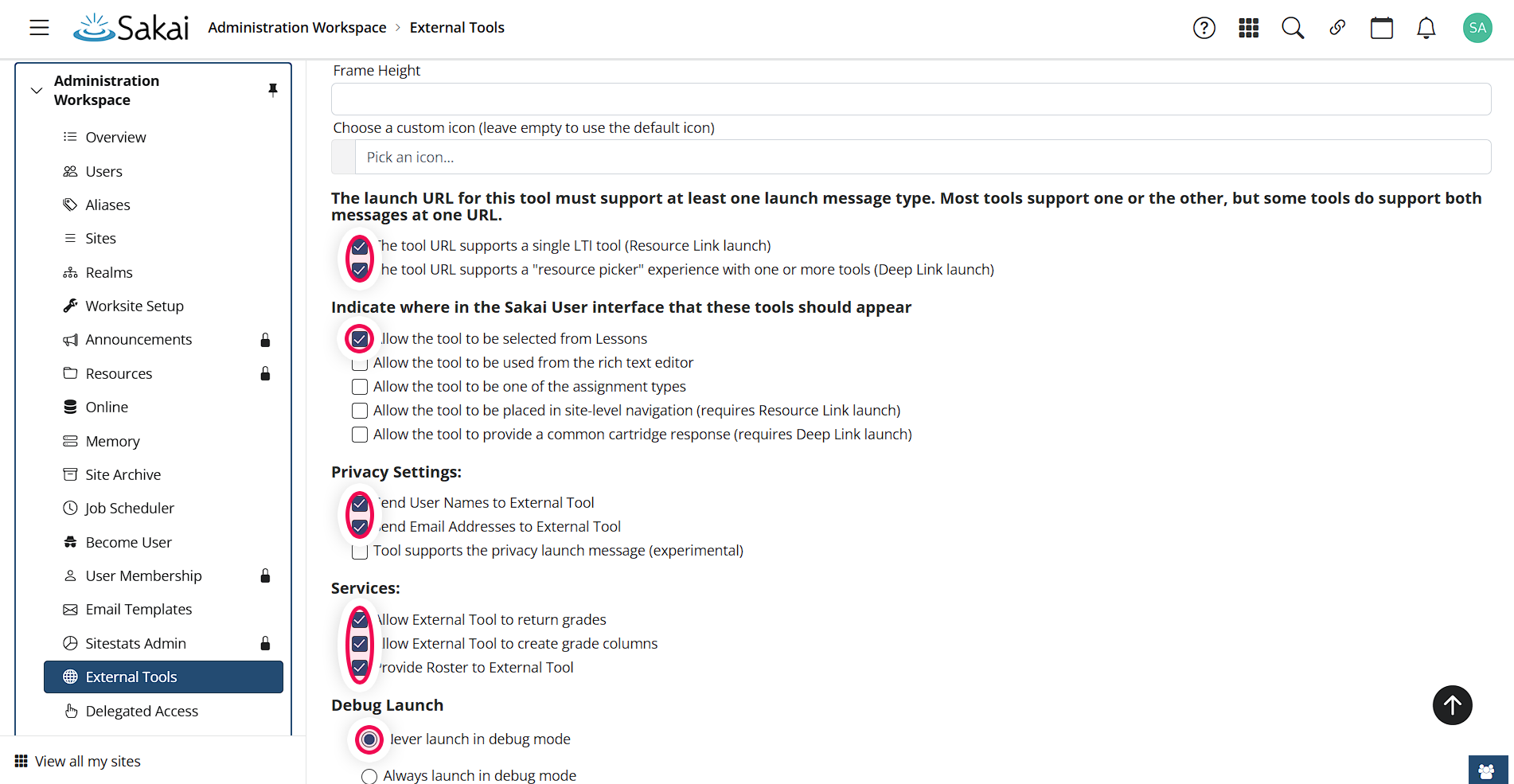Open the hamburger menu top left

click(39, 27)
